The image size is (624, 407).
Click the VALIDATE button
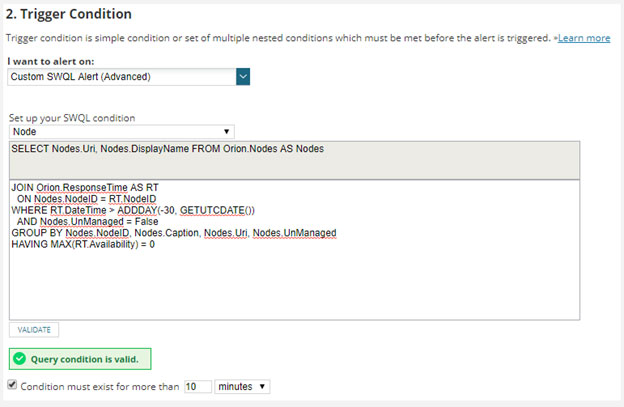pos(34,330)
